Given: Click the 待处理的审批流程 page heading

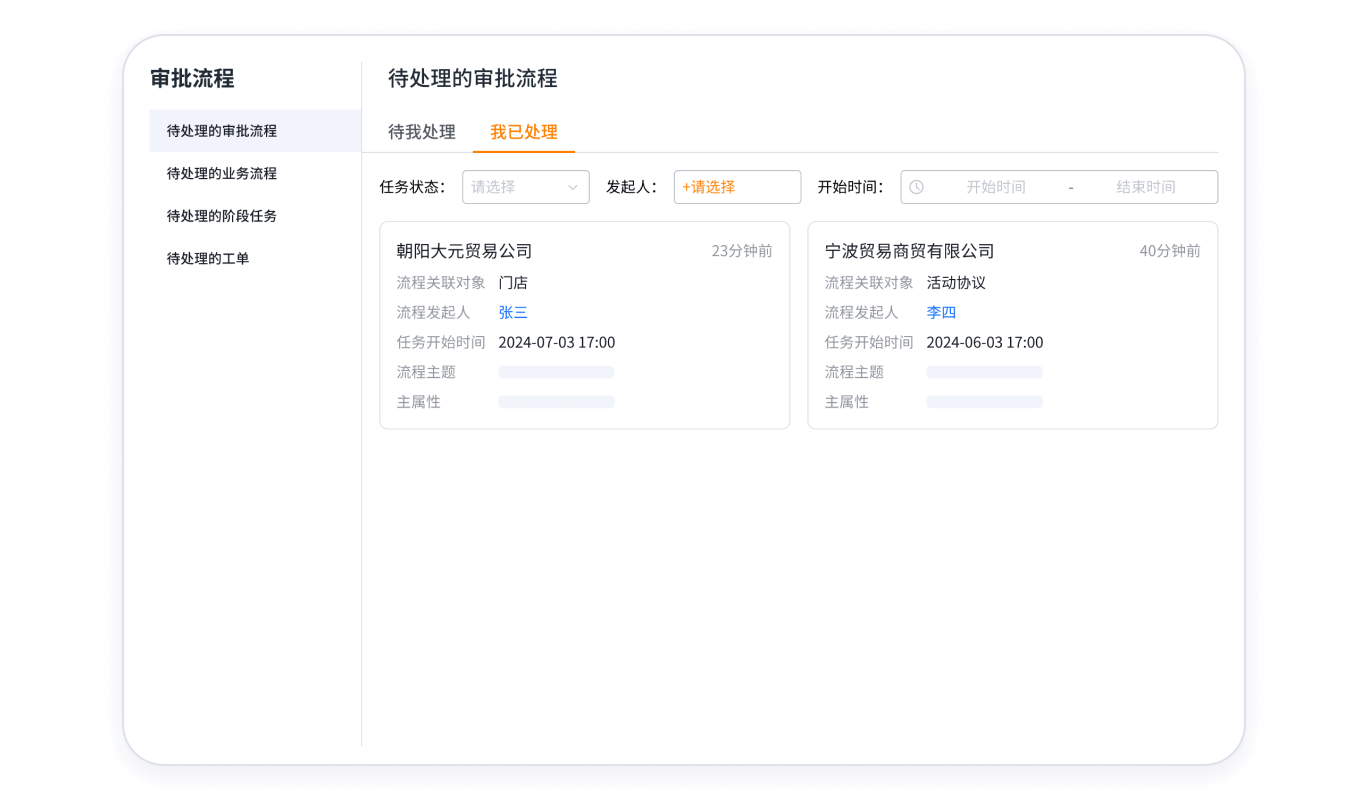Looking at the screenshot, I should 472,78.
